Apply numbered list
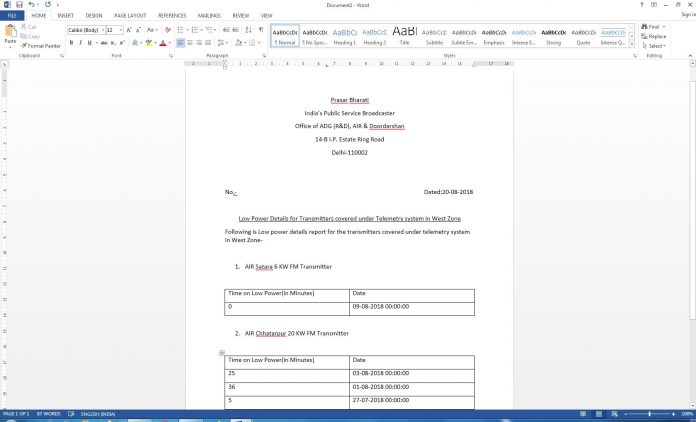This screenshot has height=422, width=696. point(195,30)
